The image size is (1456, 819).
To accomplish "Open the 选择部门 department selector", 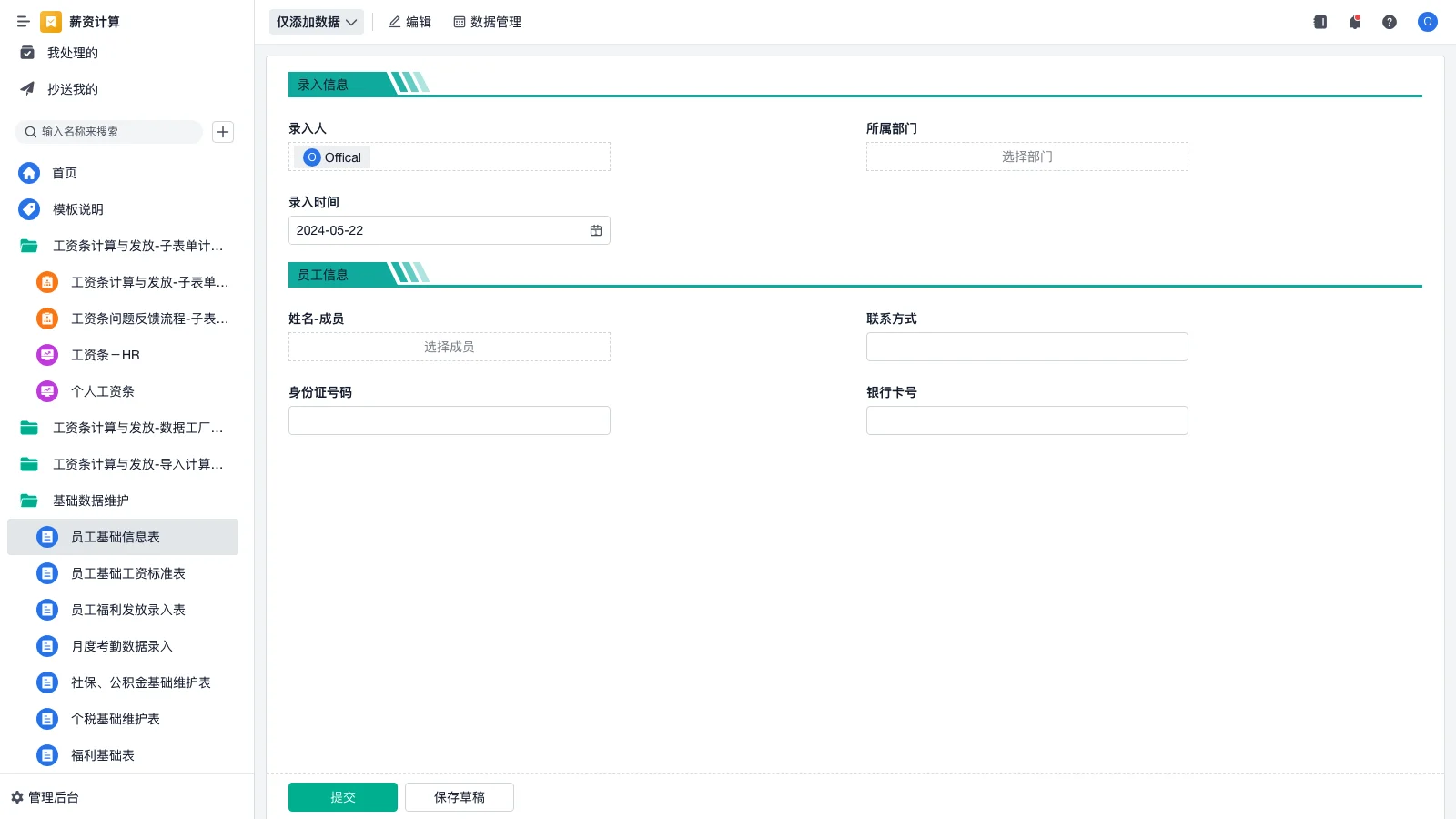I will [1027, 157].
